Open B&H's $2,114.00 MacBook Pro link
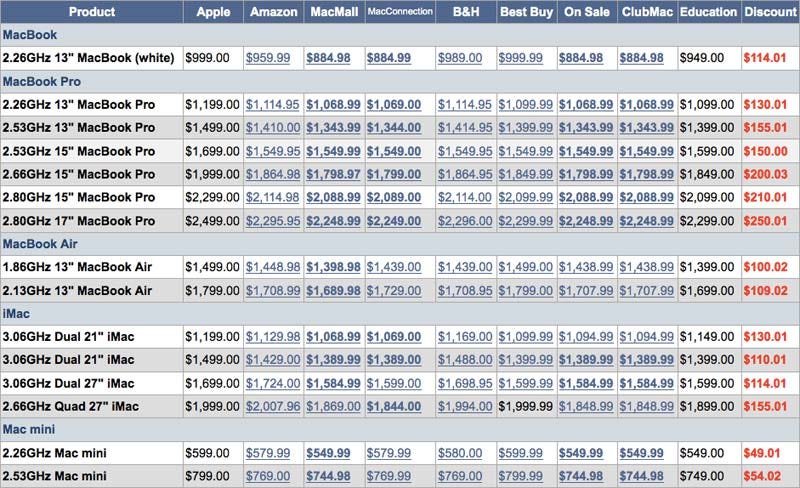This screenshot has height=488, width=800. (465, 198)
